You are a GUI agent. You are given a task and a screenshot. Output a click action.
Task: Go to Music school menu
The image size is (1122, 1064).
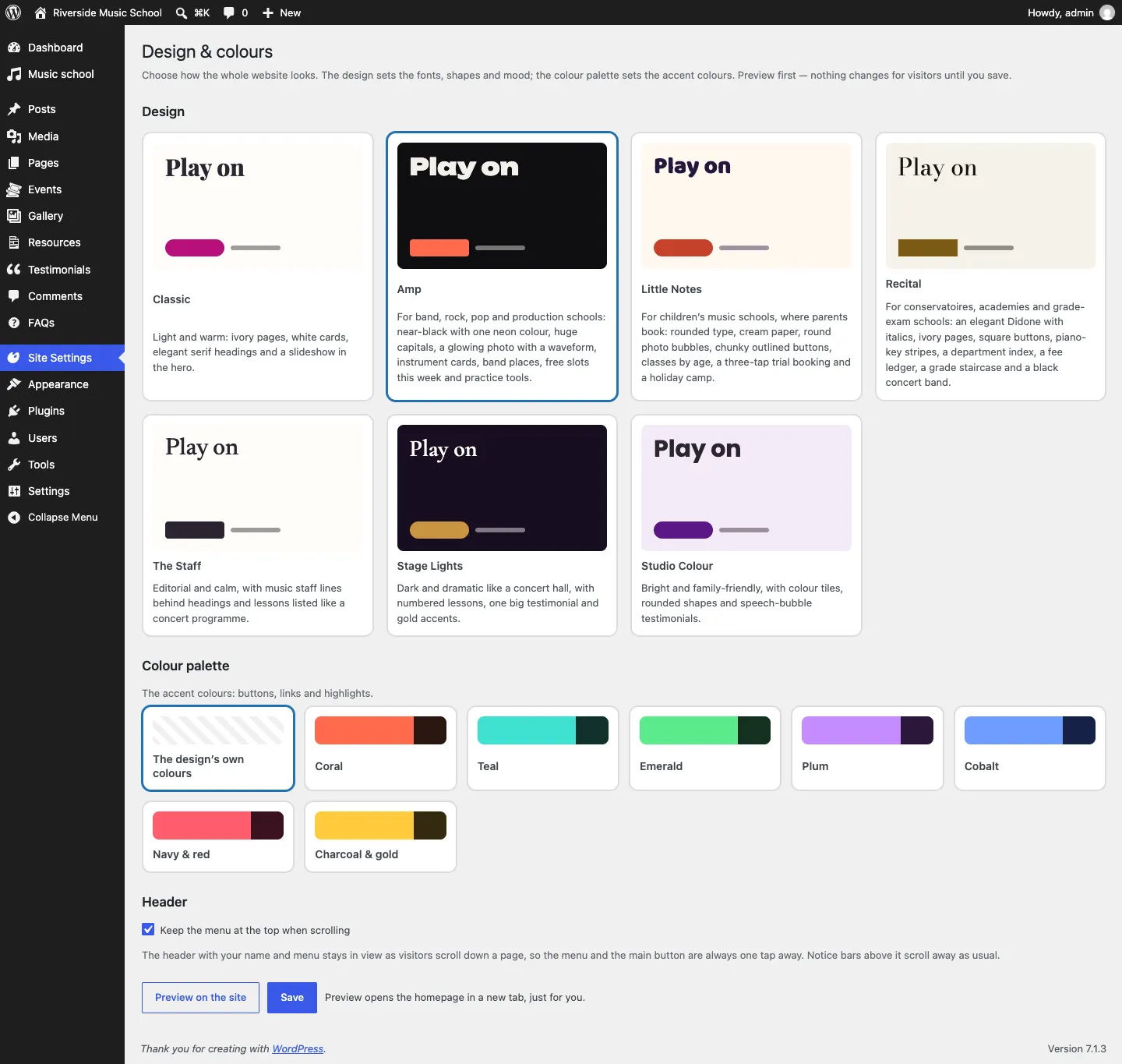click(61, 74)
